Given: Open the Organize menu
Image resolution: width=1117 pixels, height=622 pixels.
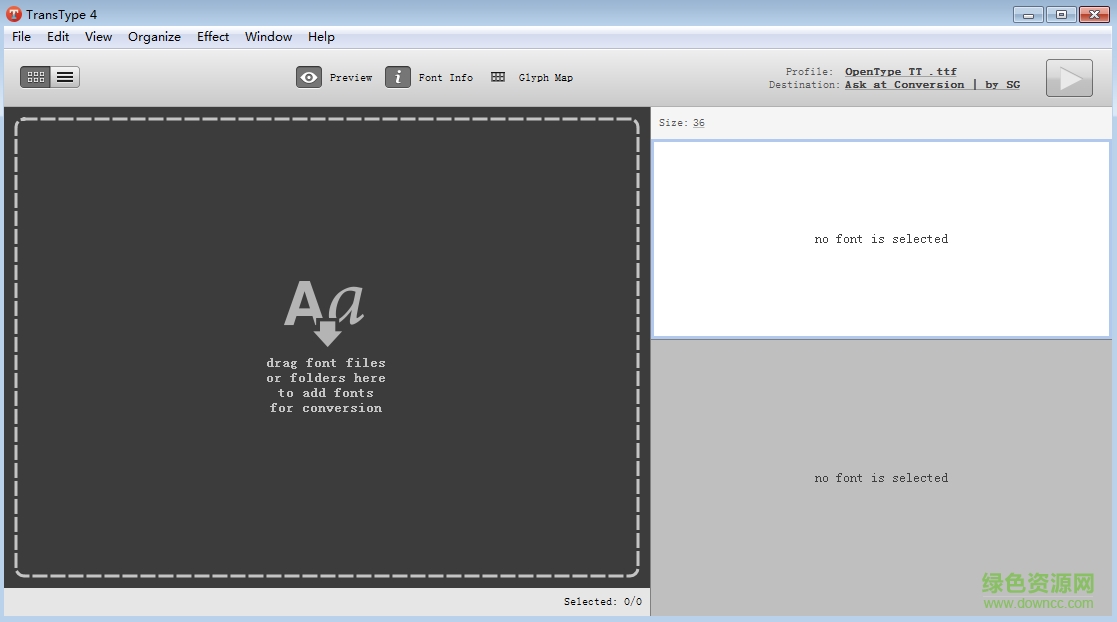Looking at the screenshot, I should coord(154,37).
